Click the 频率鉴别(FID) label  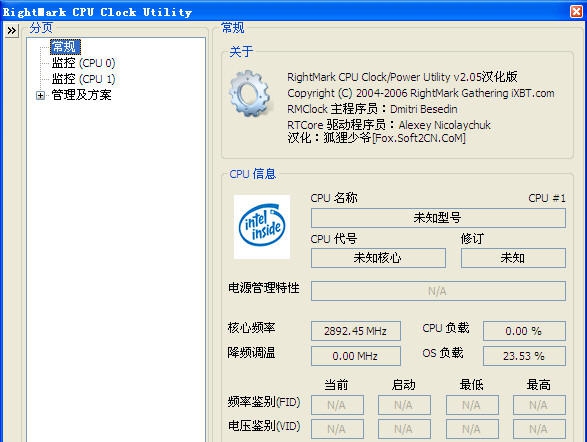[264, 402]
